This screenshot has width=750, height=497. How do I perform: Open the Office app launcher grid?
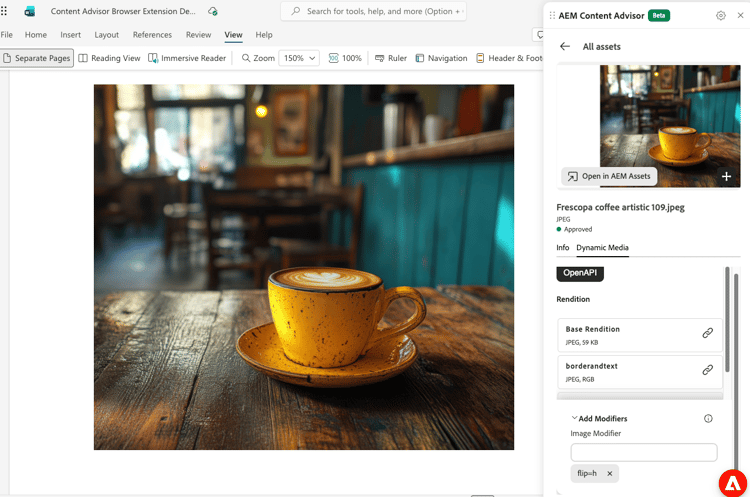tap(4, 11)
